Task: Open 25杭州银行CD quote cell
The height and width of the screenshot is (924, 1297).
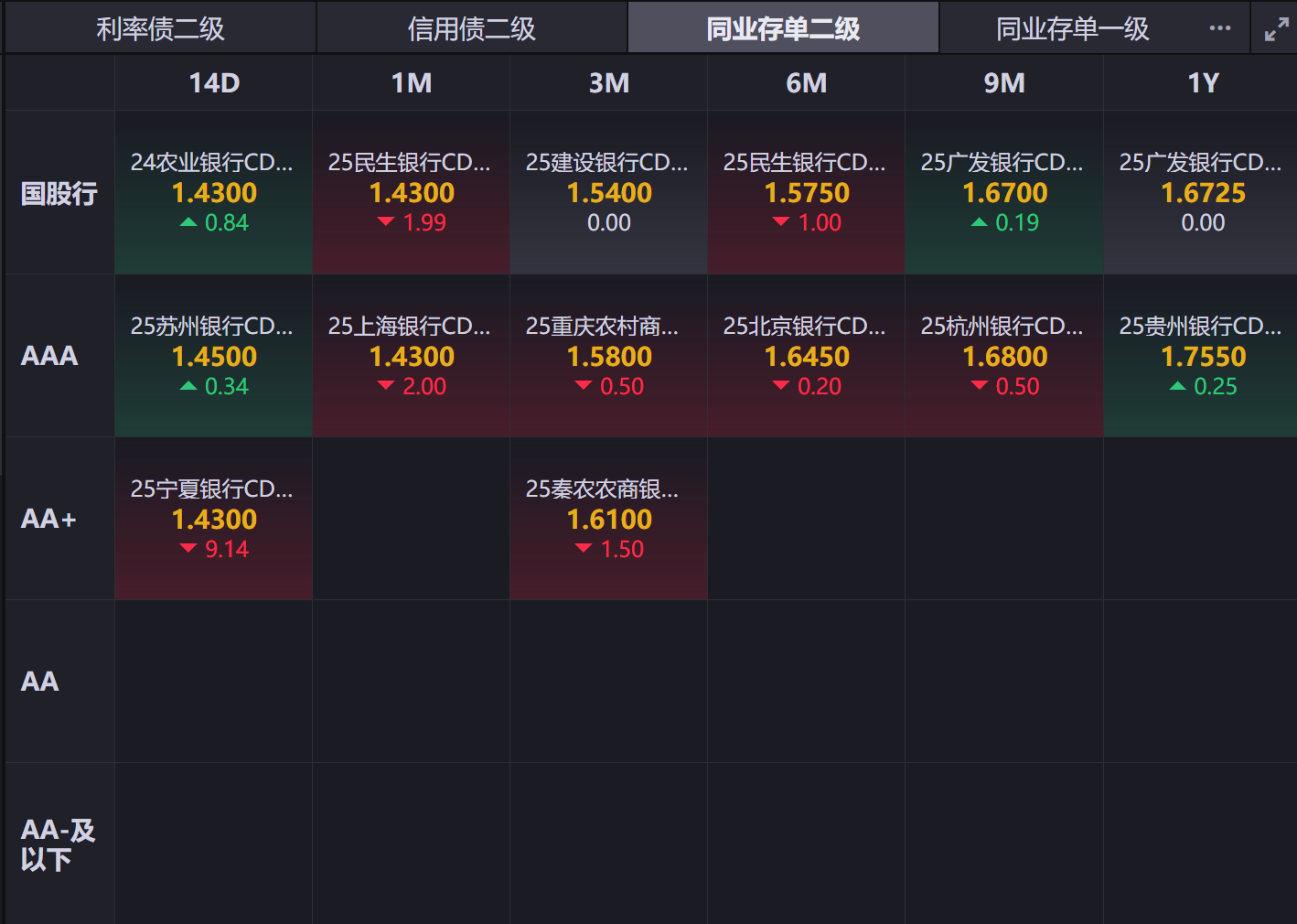Action: 1004,356
